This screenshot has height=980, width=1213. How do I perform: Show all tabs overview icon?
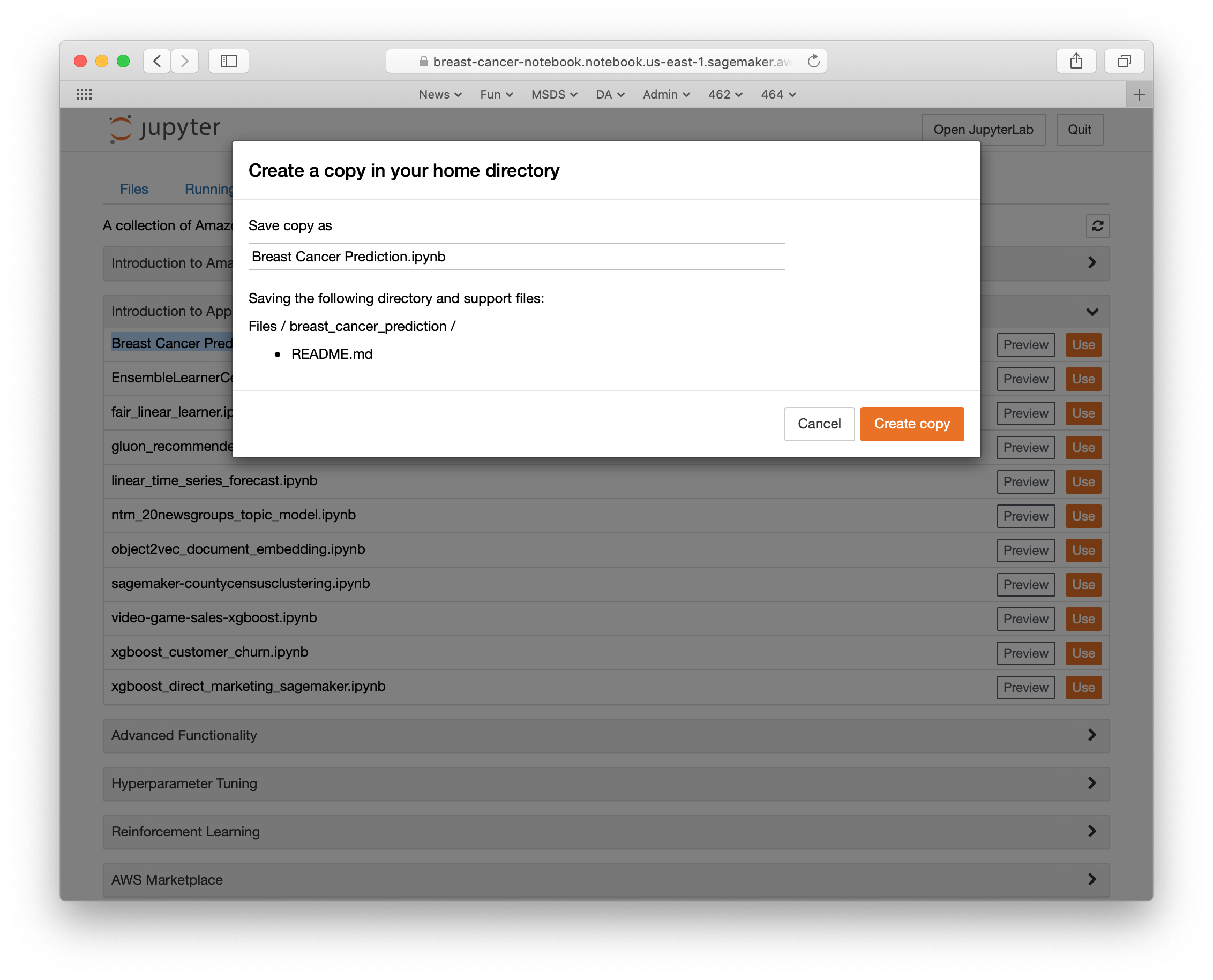coord(1125,61)
